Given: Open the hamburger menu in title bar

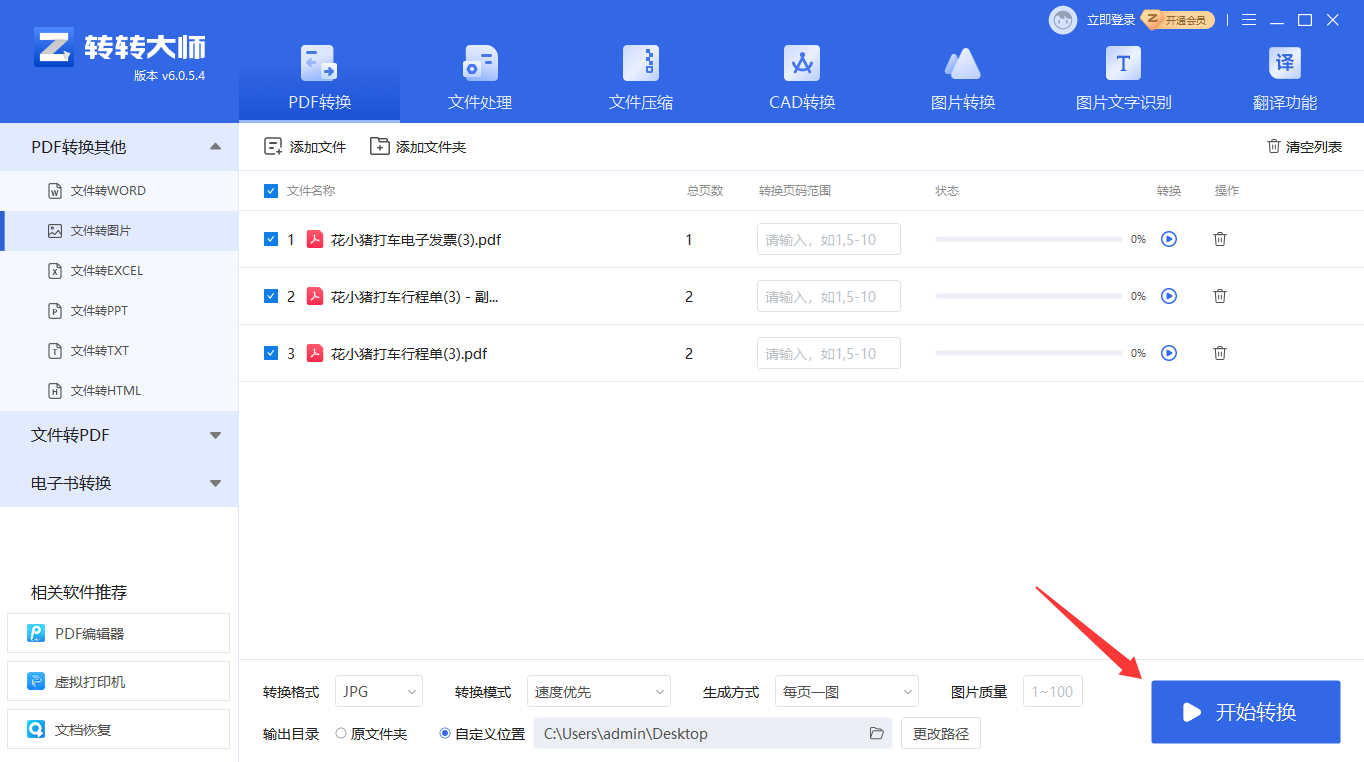Looking at the screenshot, I should click(1249, 20).
